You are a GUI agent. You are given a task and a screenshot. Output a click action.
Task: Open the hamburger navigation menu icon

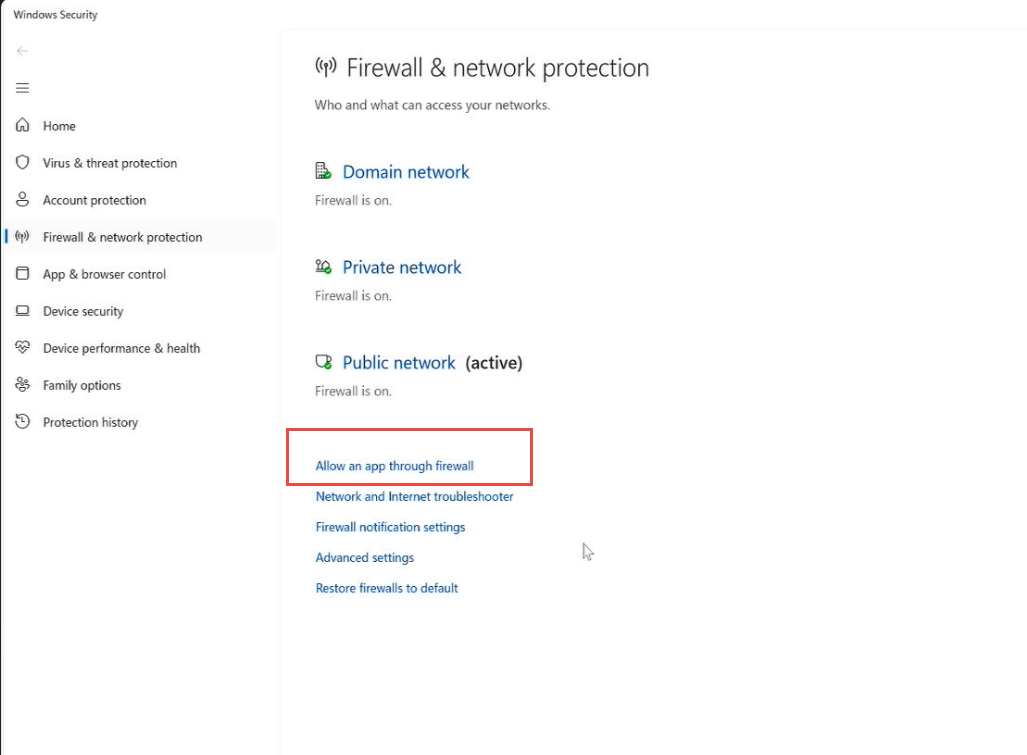coord(22,88)
